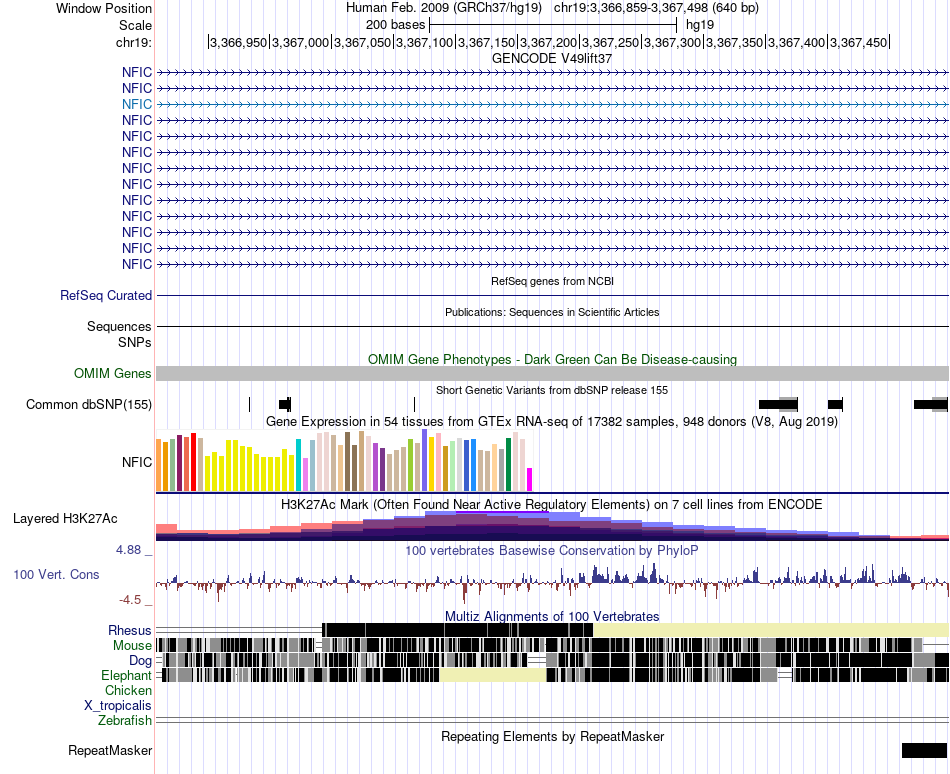Click the 200 bases scale text
The height and width of the screenshot is (774, 950).
click(x=395, y=25)
